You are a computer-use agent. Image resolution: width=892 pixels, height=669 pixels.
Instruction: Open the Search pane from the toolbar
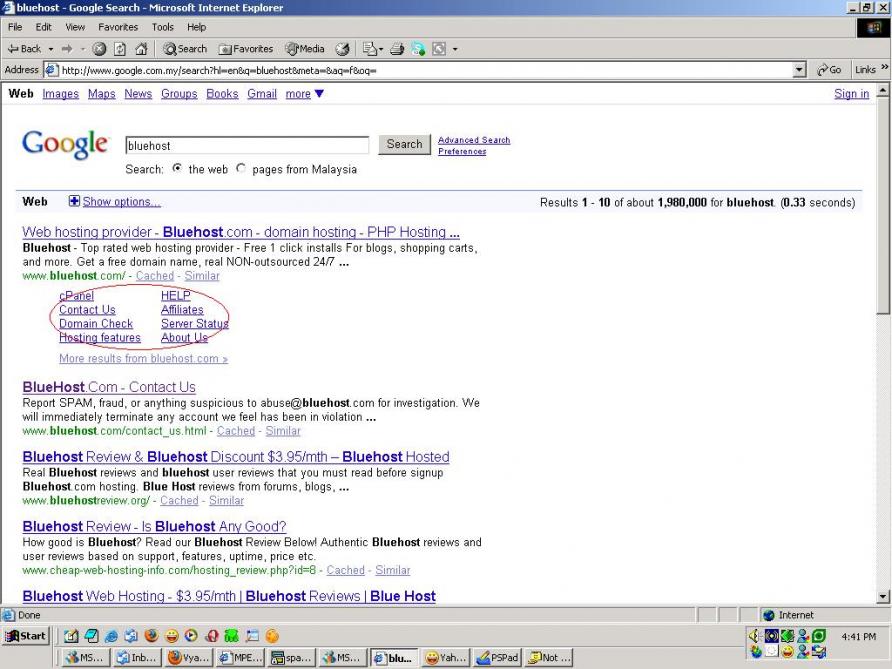[x=185, y=49]
